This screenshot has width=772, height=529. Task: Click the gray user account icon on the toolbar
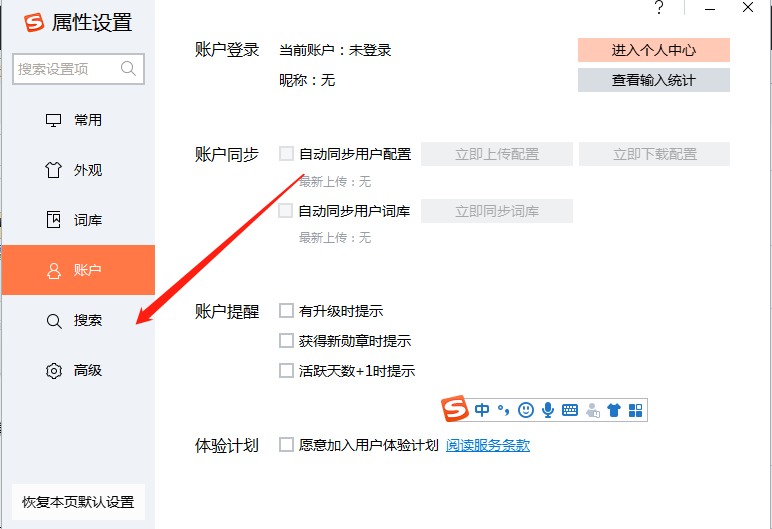tap(593, 410)
